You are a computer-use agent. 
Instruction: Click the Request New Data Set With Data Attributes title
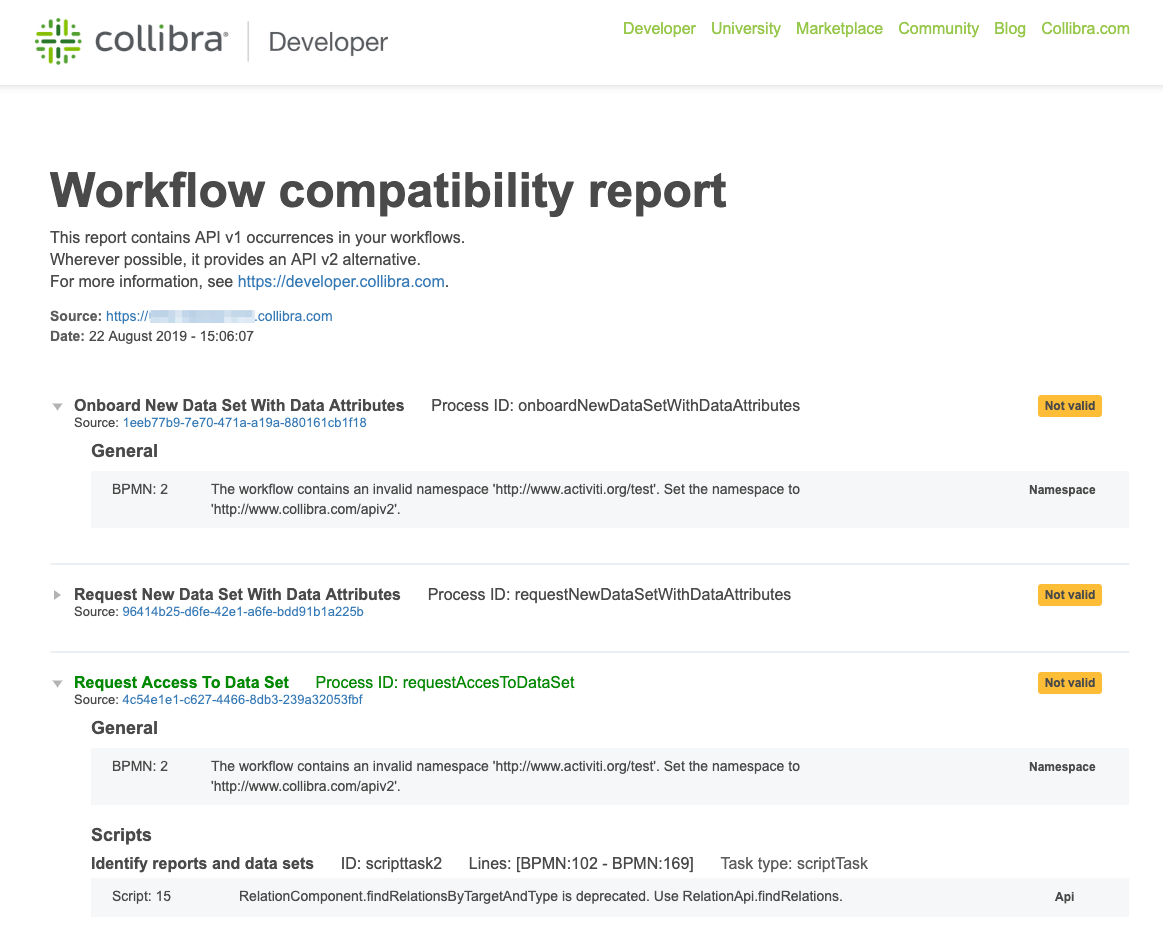point(237,595)
